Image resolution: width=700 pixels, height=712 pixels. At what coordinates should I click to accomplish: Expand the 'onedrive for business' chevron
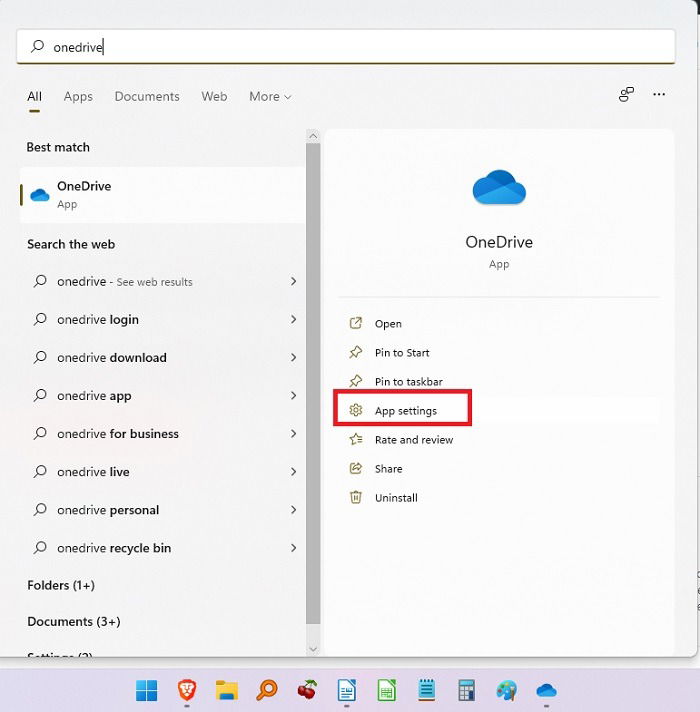point(294,434)
